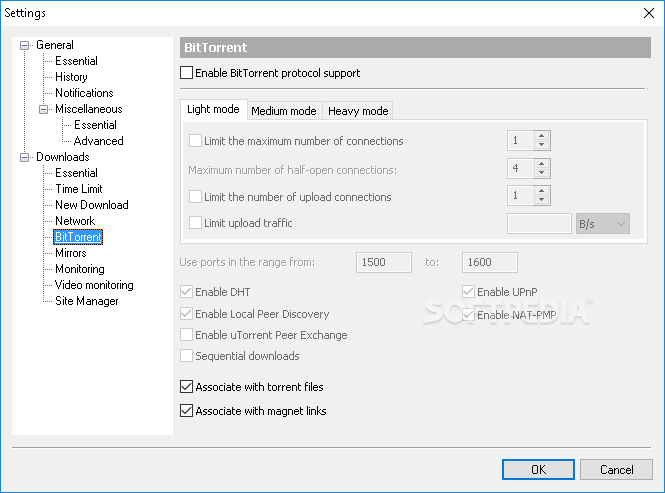Click the upload connections number field
Viewport: 665px width, 493px height.
[521, 196]
